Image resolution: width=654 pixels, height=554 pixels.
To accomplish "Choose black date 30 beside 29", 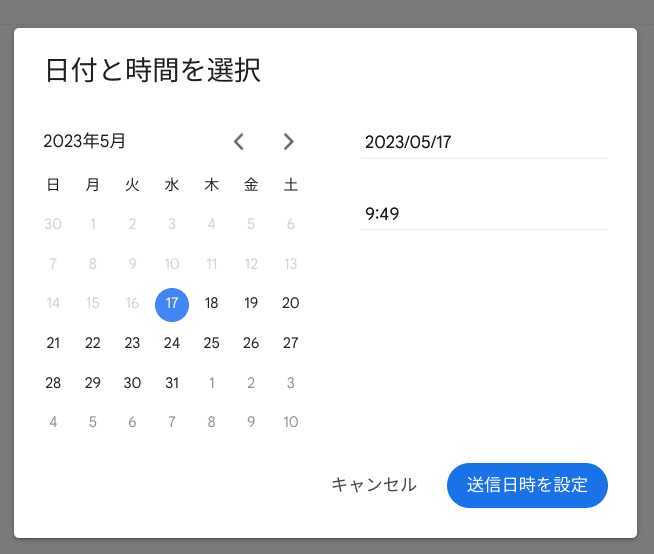I will click(x=132, y=383).
